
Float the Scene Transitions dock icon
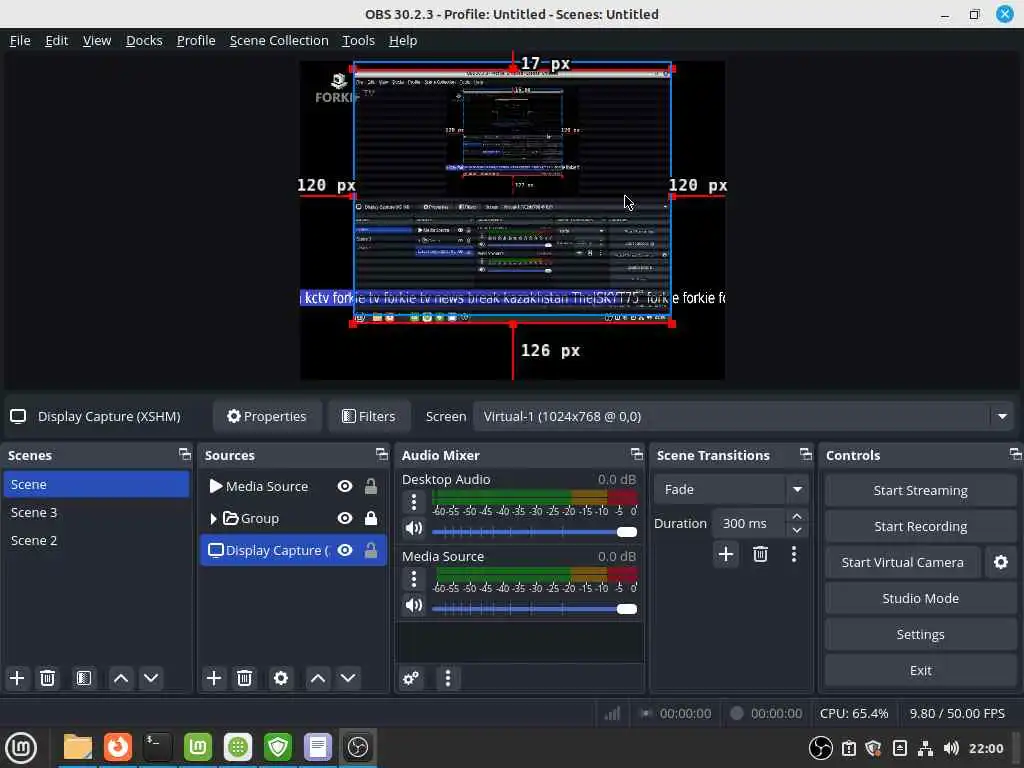click(x=806, y=454)
